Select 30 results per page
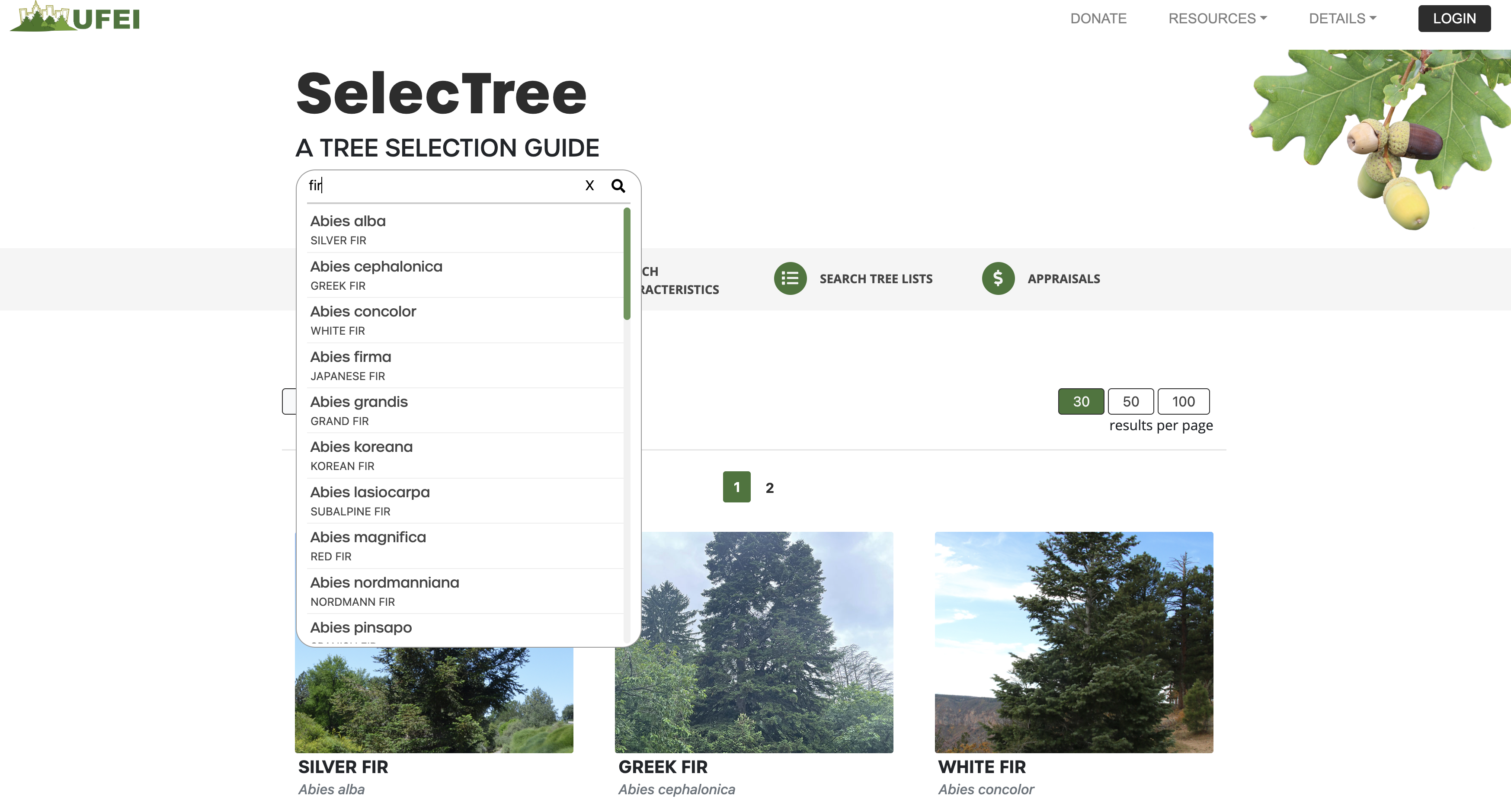The height and width of the screenshot is (812, 1511). point(1080,401)
